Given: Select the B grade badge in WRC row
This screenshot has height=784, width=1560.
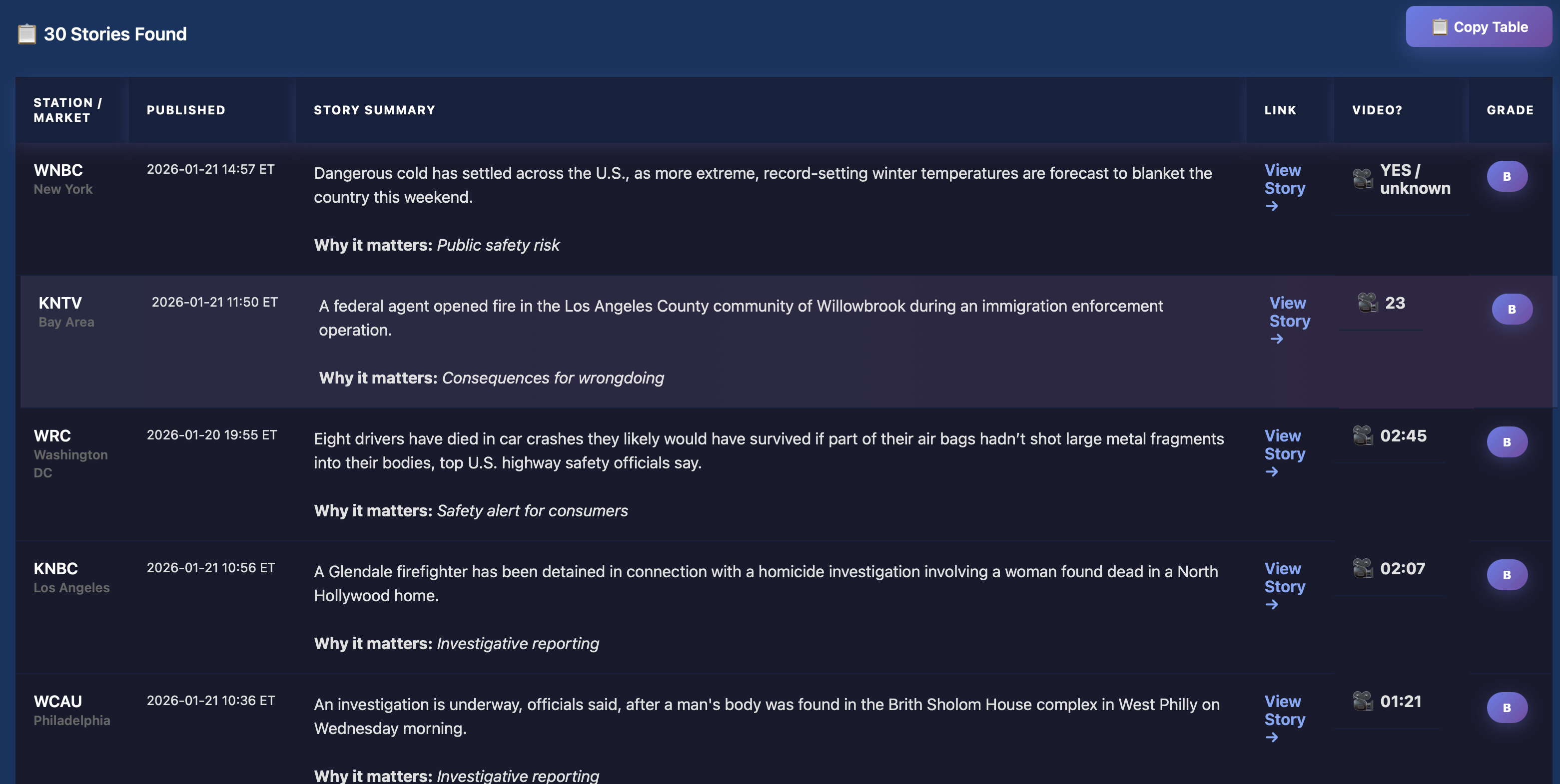Looking at the screenshot, I should coord(1507,442).
